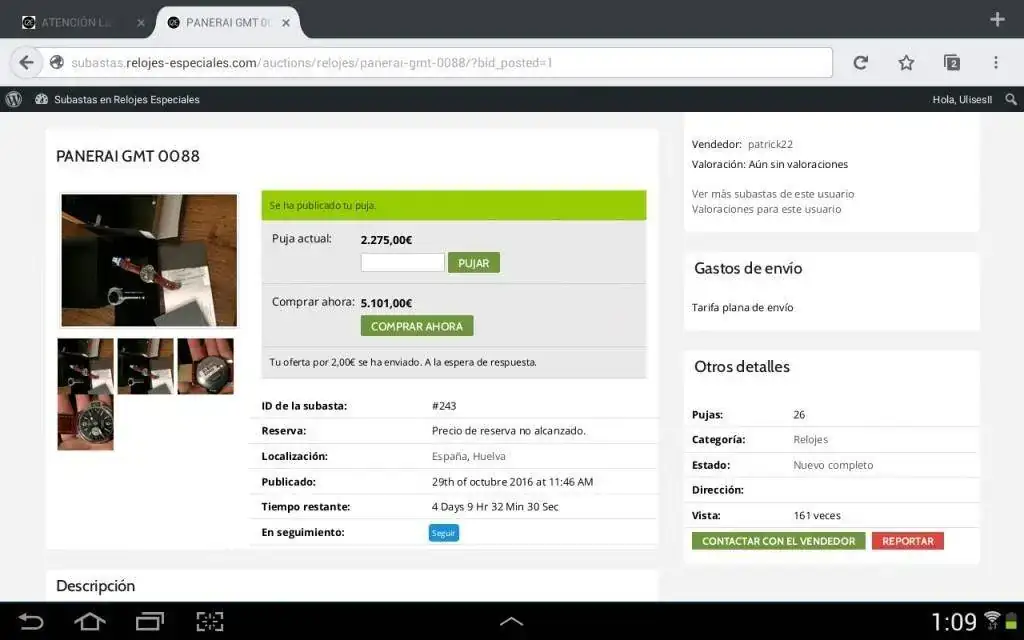Open 'Ver más subastas de este usuario' link
The image size is (1024, 640).
(x=773, y=194)
